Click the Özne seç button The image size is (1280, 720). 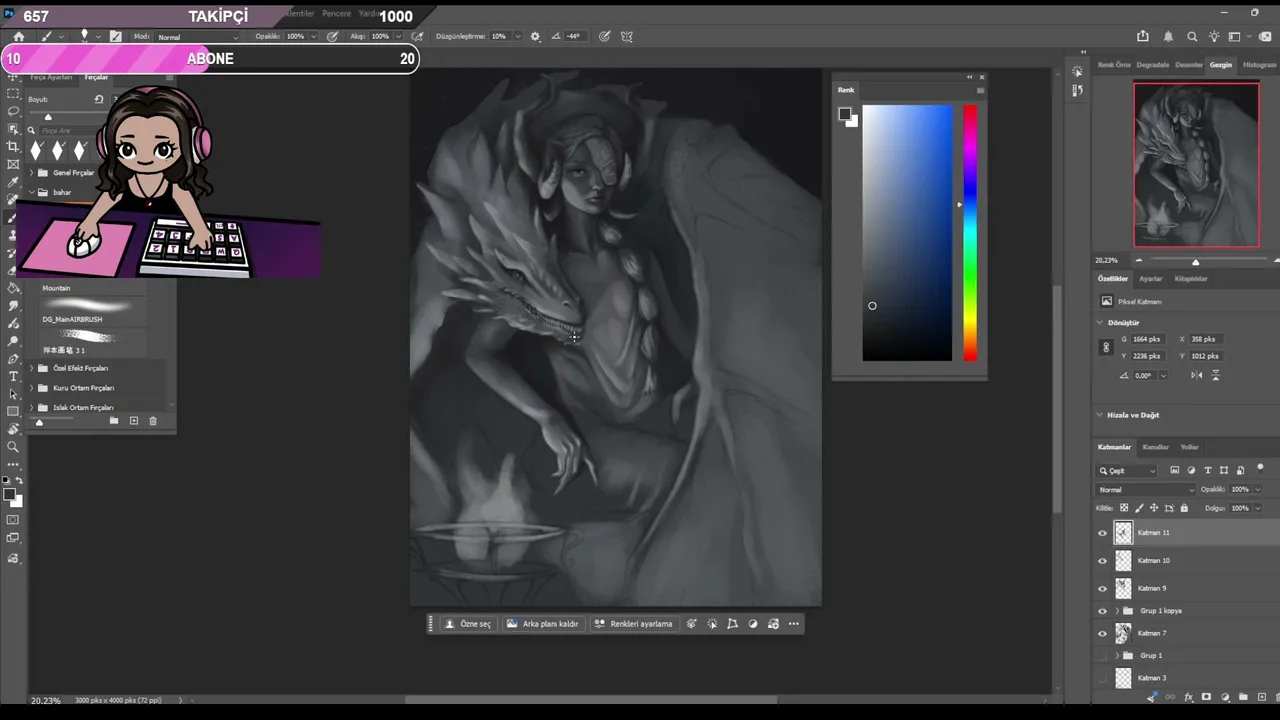point(468,624)
